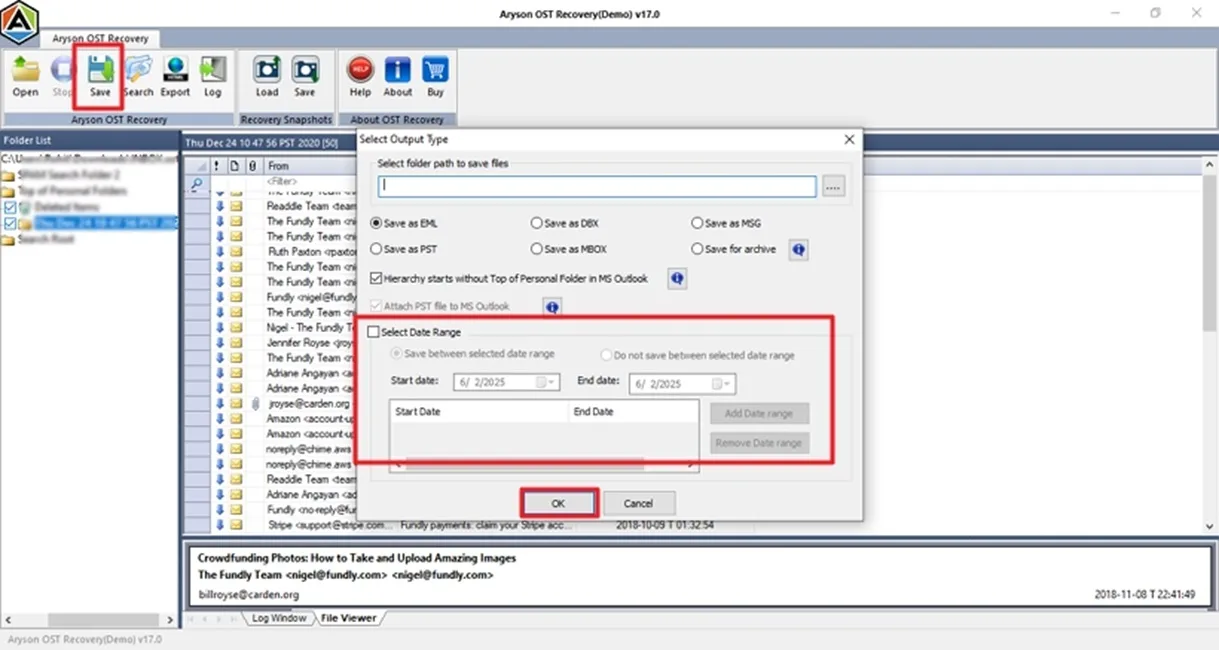1219x650 pixels.
Task: Switch to the File Viewer tab
Action: (x=348, y=618)
